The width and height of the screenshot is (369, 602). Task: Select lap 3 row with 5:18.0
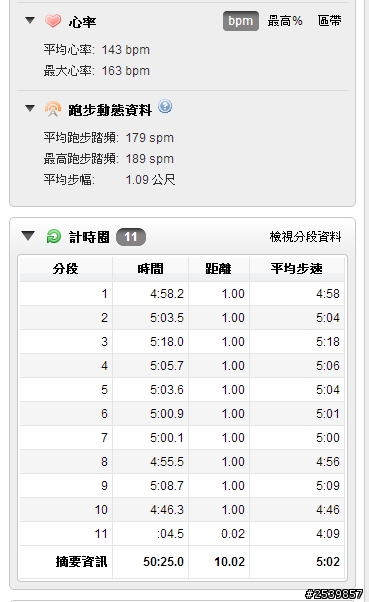click(x=182, y=342)
